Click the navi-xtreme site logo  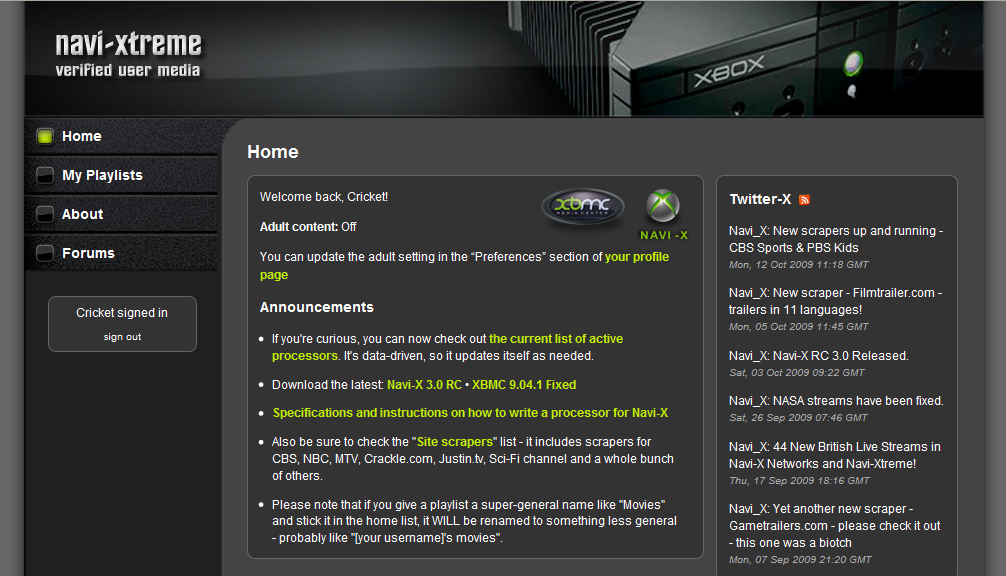pos(128,44)
